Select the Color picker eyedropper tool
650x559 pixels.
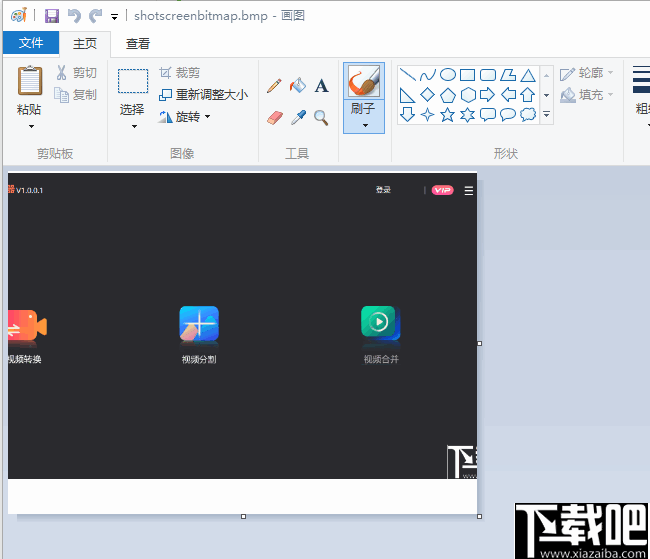pos(298,118)
